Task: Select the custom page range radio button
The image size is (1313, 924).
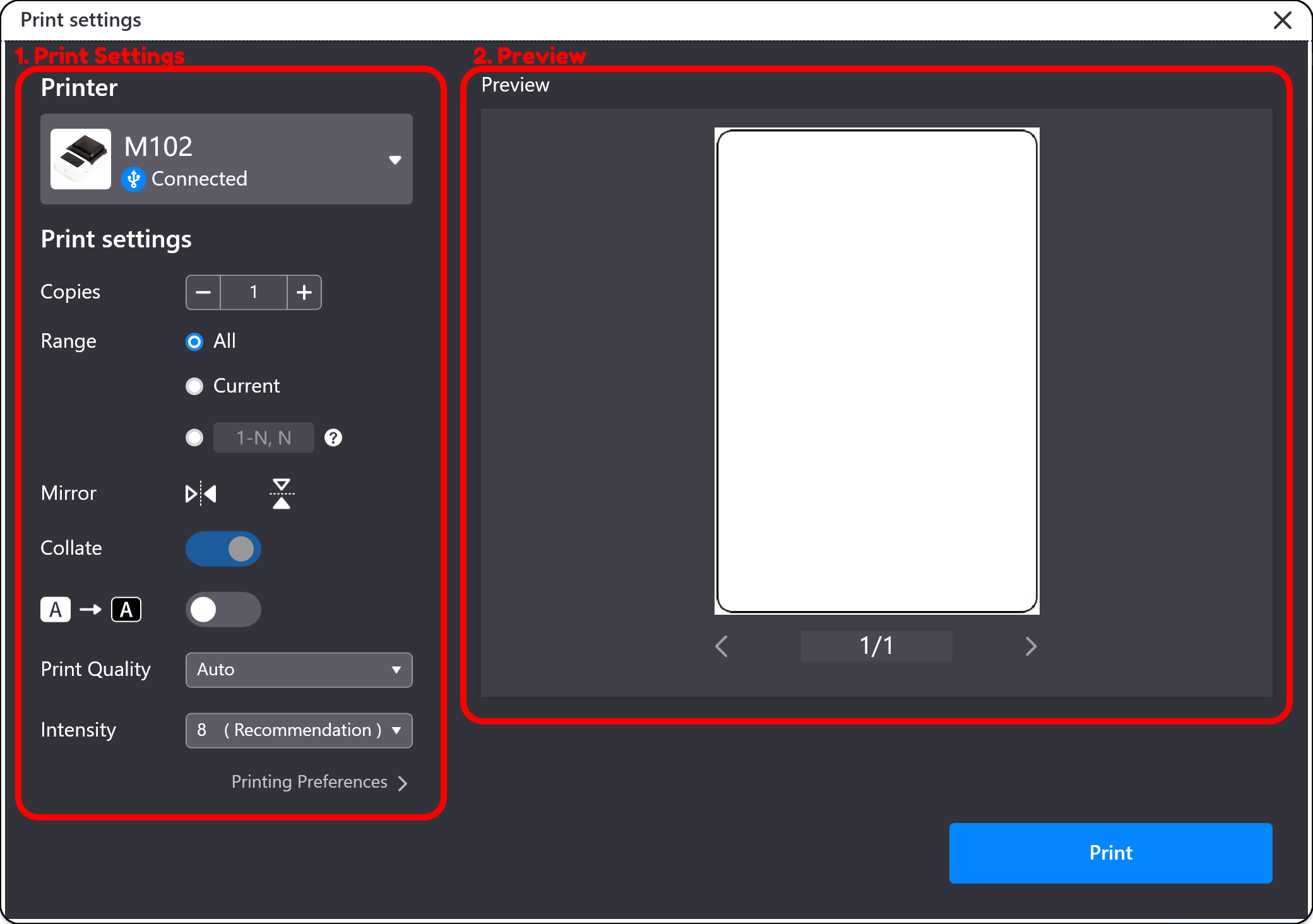Action: 194,437
